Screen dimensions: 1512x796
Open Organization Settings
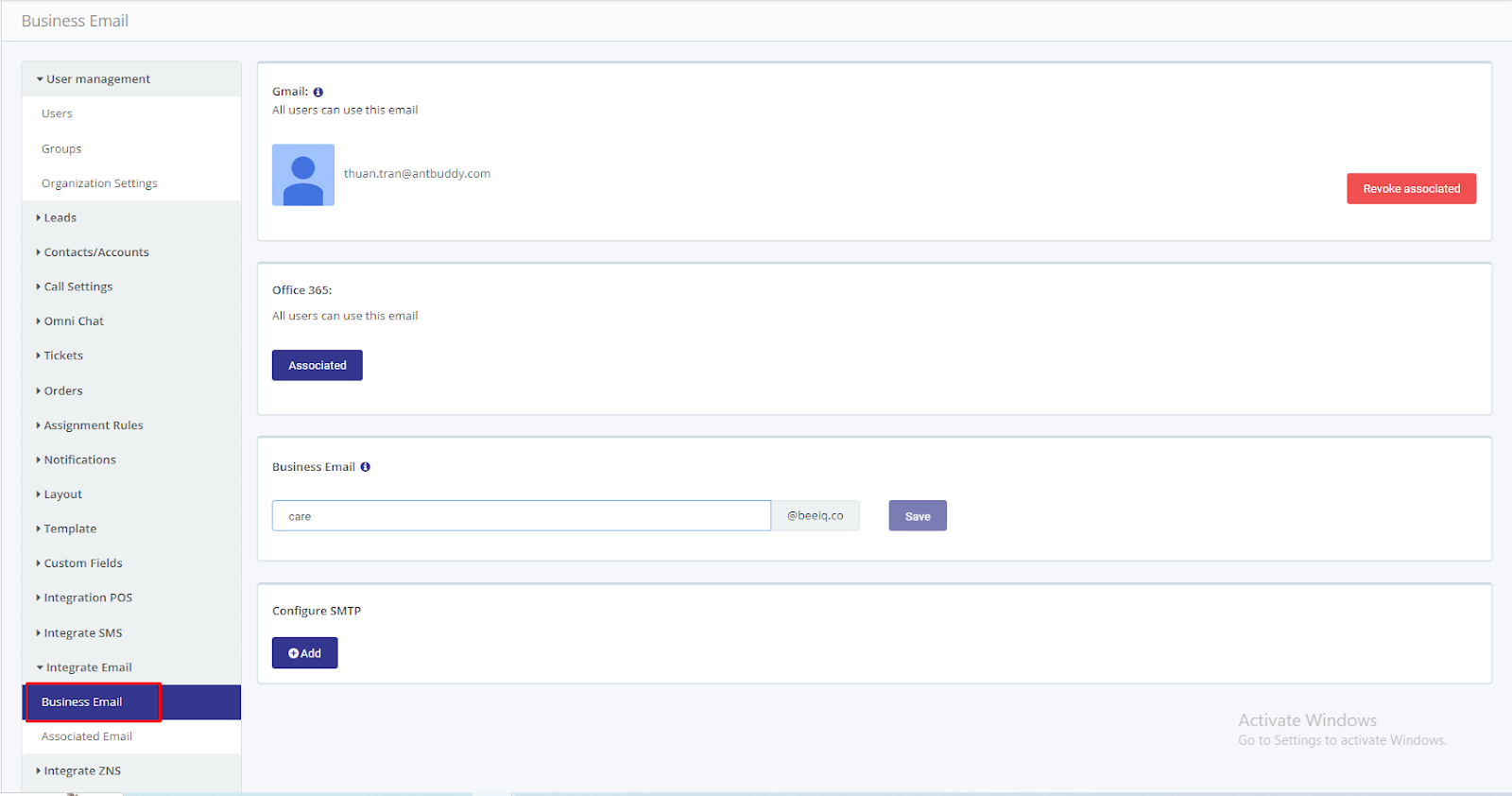131,183
